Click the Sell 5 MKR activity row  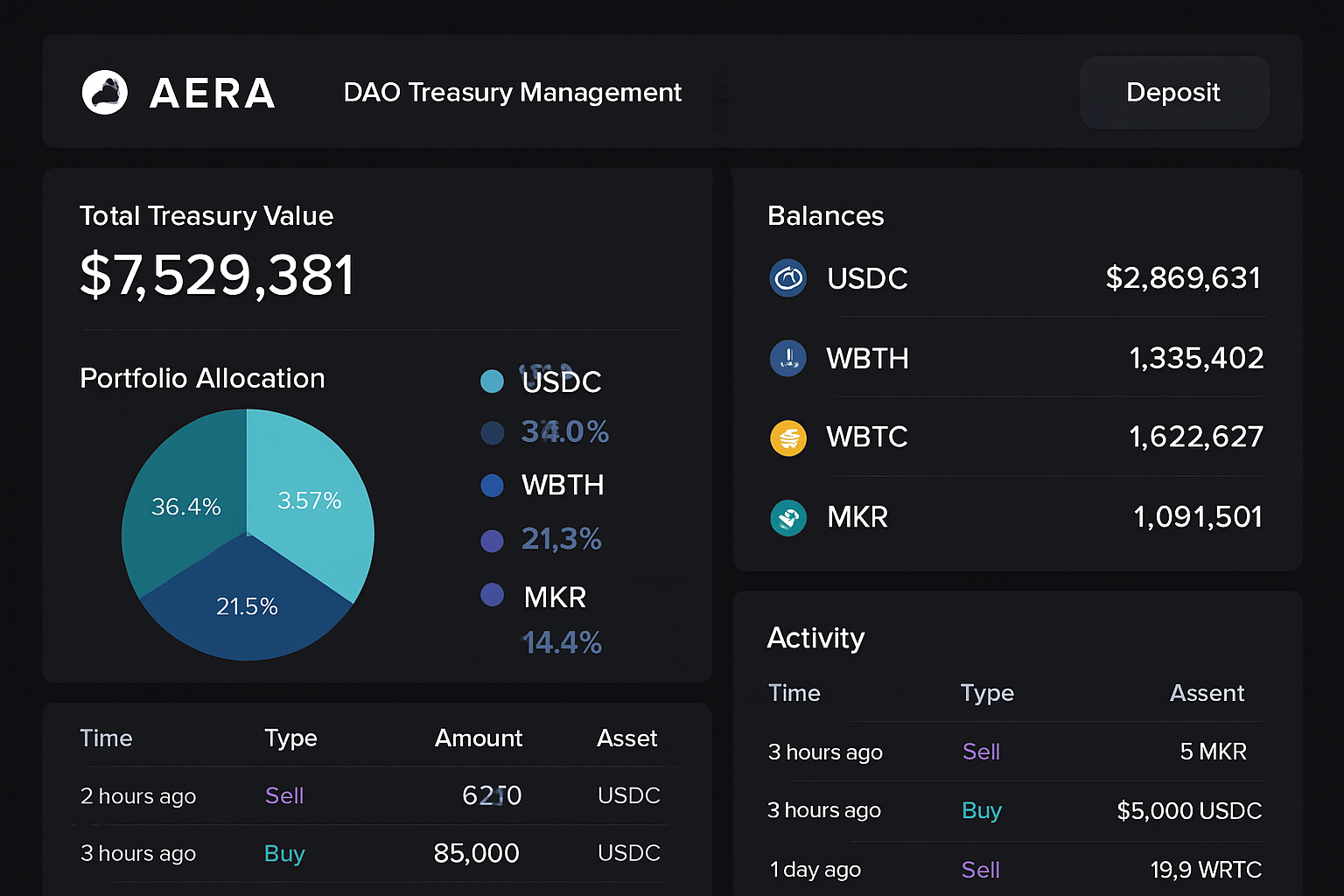(980, 752)
